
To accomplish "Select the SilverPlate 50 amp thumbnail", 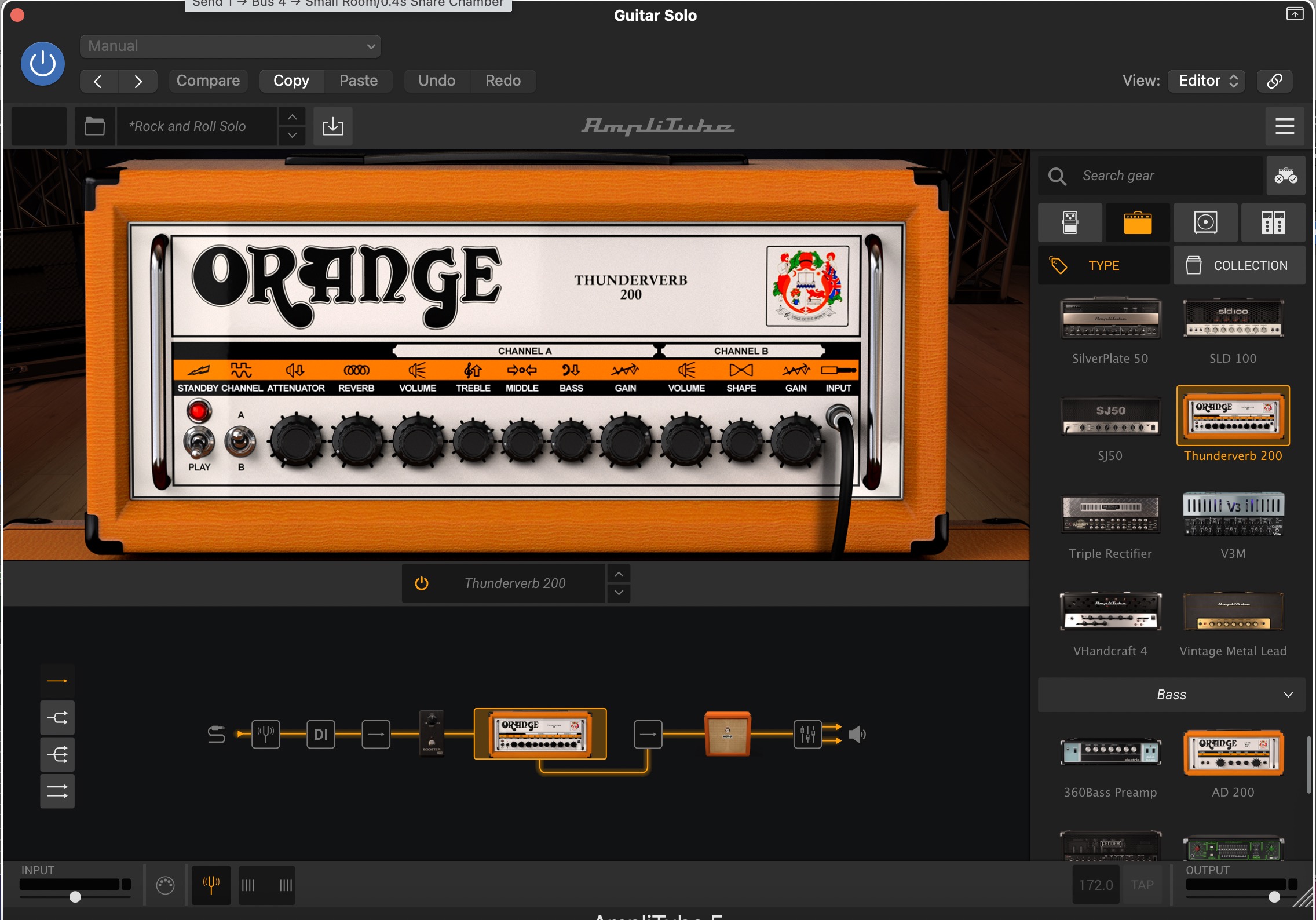I will click(1110, 318).
